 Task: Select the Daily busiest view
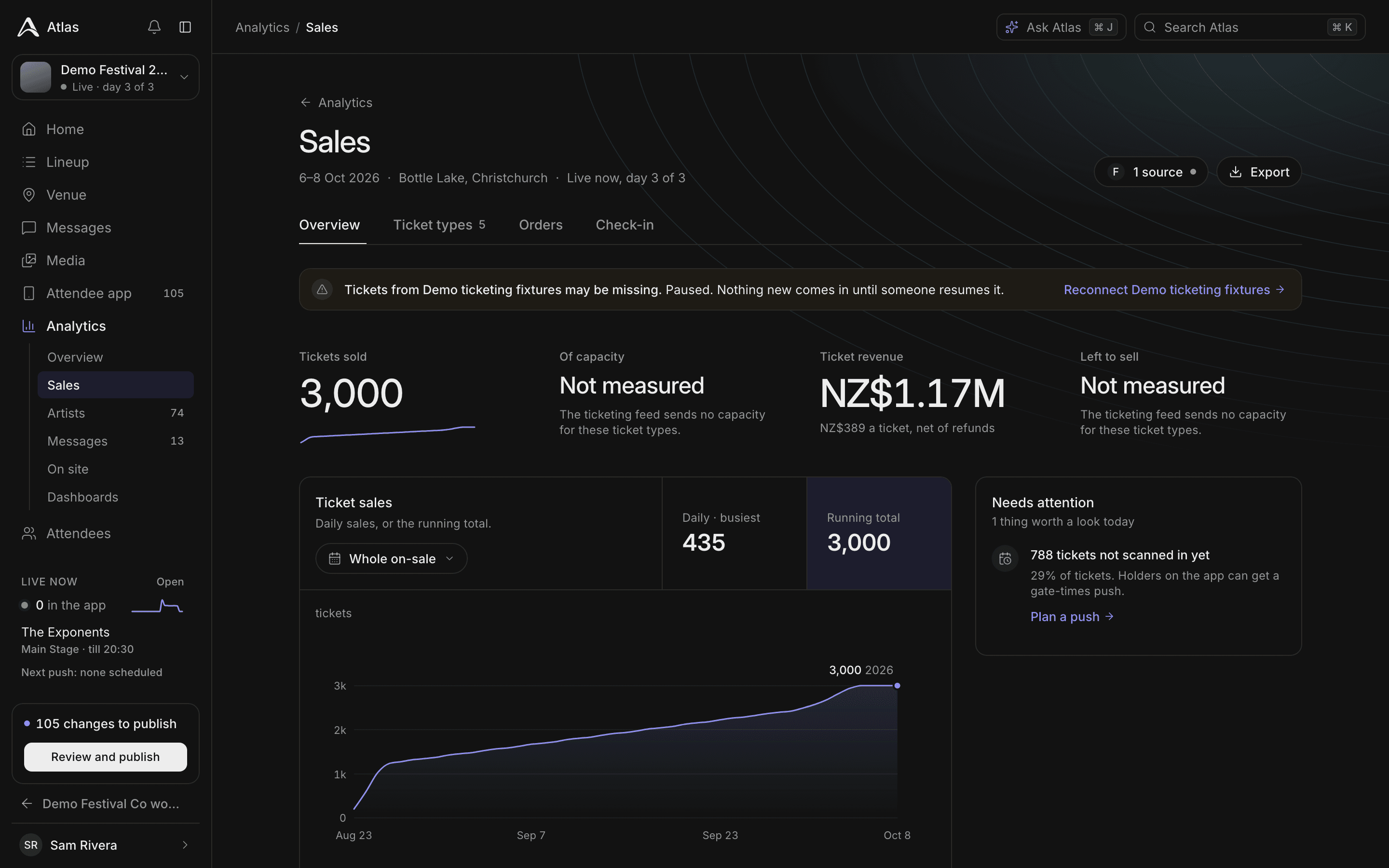[x=734, y=533]
